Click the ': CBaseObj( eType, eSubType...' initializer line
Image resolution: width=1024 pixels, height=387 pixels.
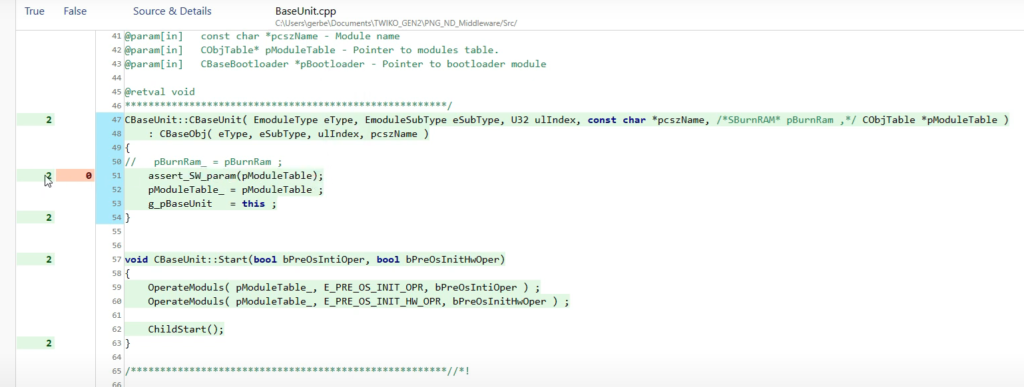(x=290, y=134)
